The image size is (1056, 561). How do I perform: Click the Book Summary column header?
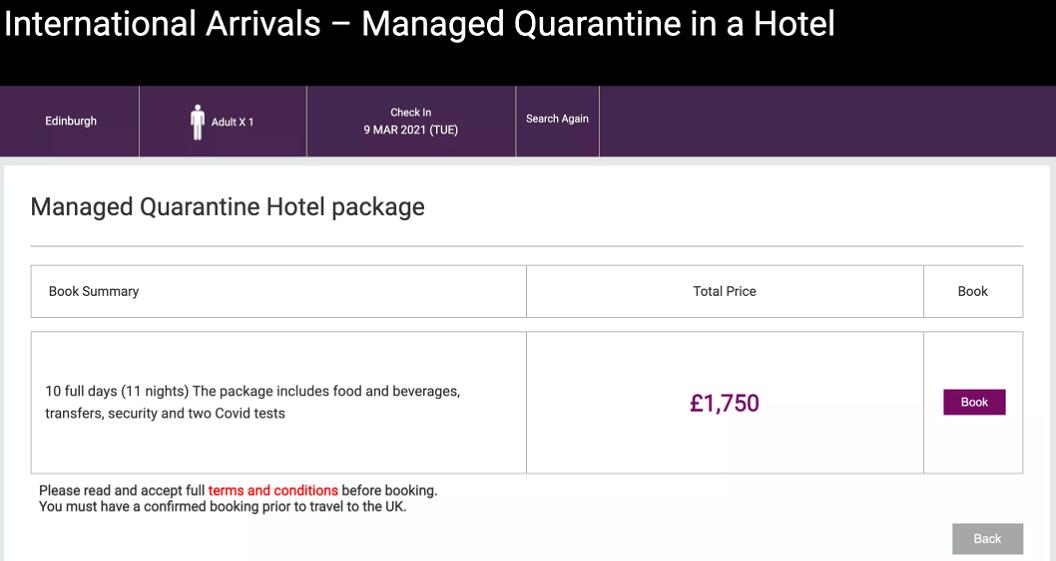point(94,291)
